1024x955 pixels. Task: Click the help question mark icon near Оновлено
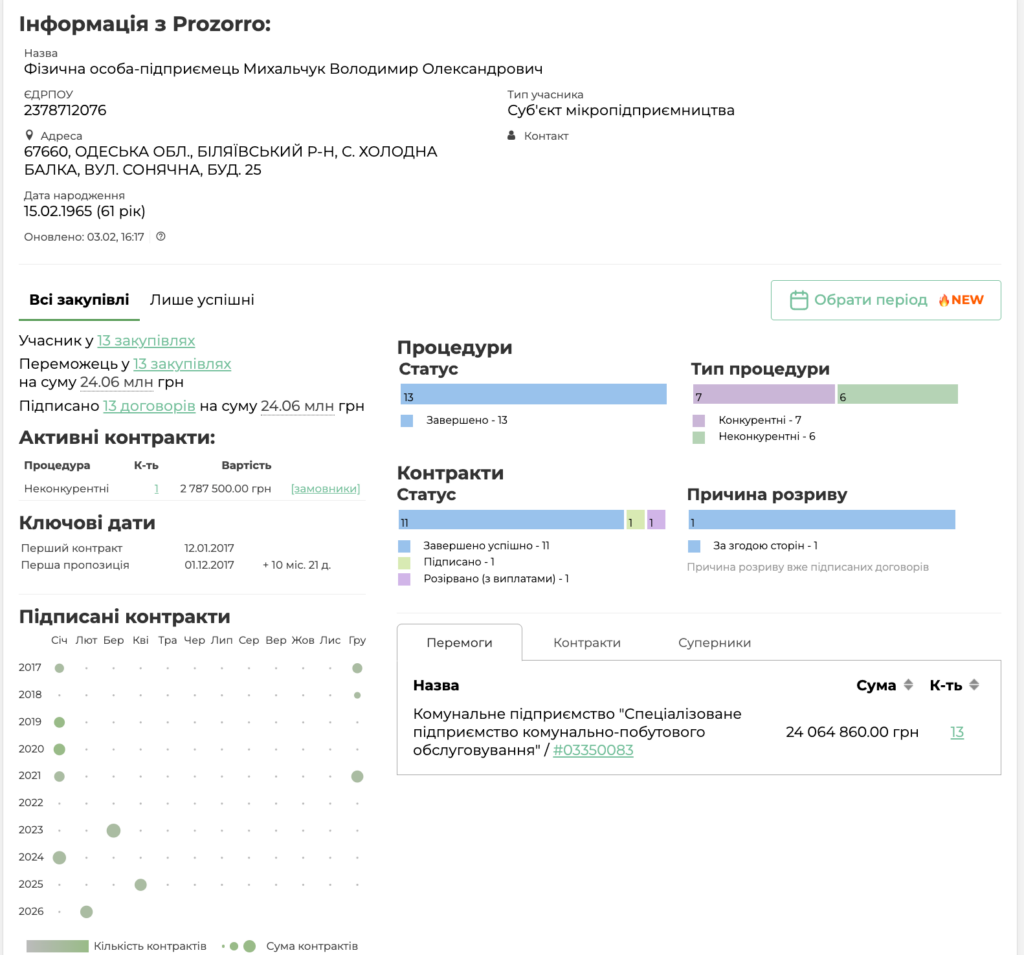tap(161, 237)
